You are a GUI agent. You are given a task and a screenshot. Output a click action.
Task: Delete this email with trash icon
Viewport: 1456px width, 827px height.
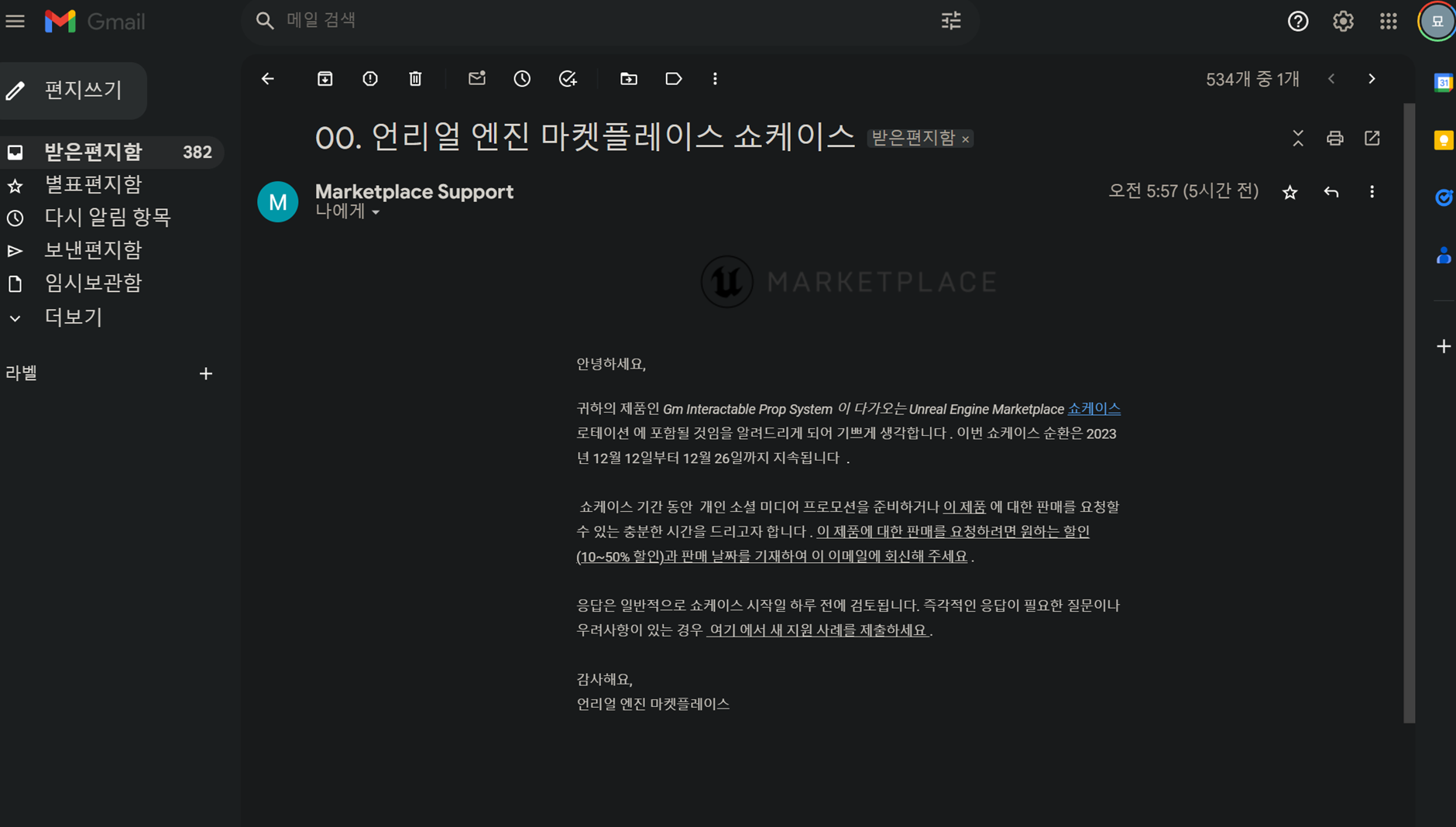[416, 78]
